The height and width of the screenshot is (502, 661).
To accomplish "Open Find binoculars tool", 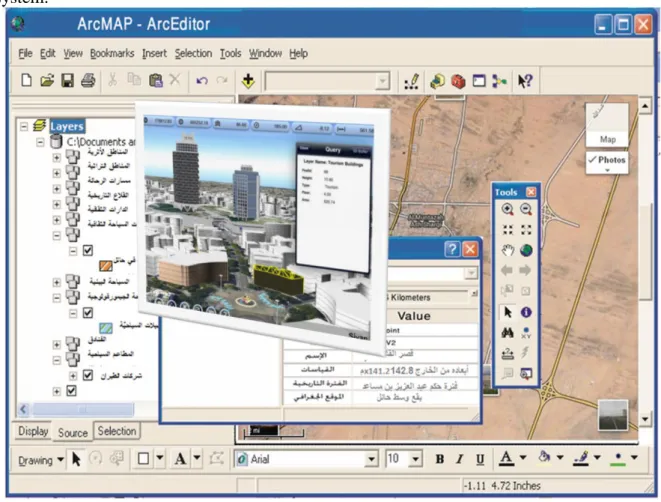I will coord(508,333).
